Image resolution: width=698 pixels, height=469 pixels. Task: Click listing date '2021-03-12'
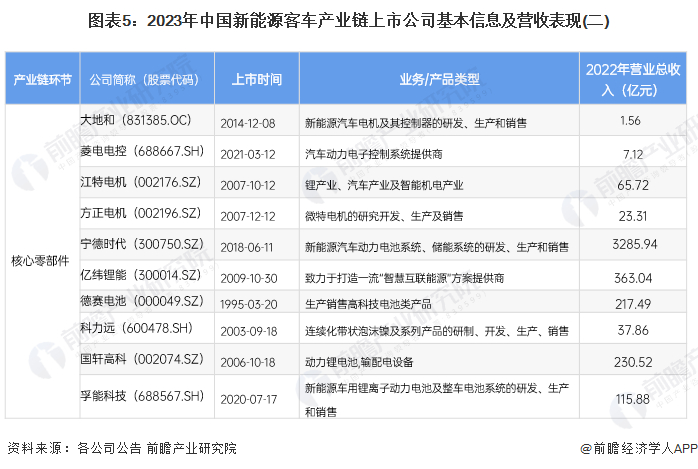(248, 154)
